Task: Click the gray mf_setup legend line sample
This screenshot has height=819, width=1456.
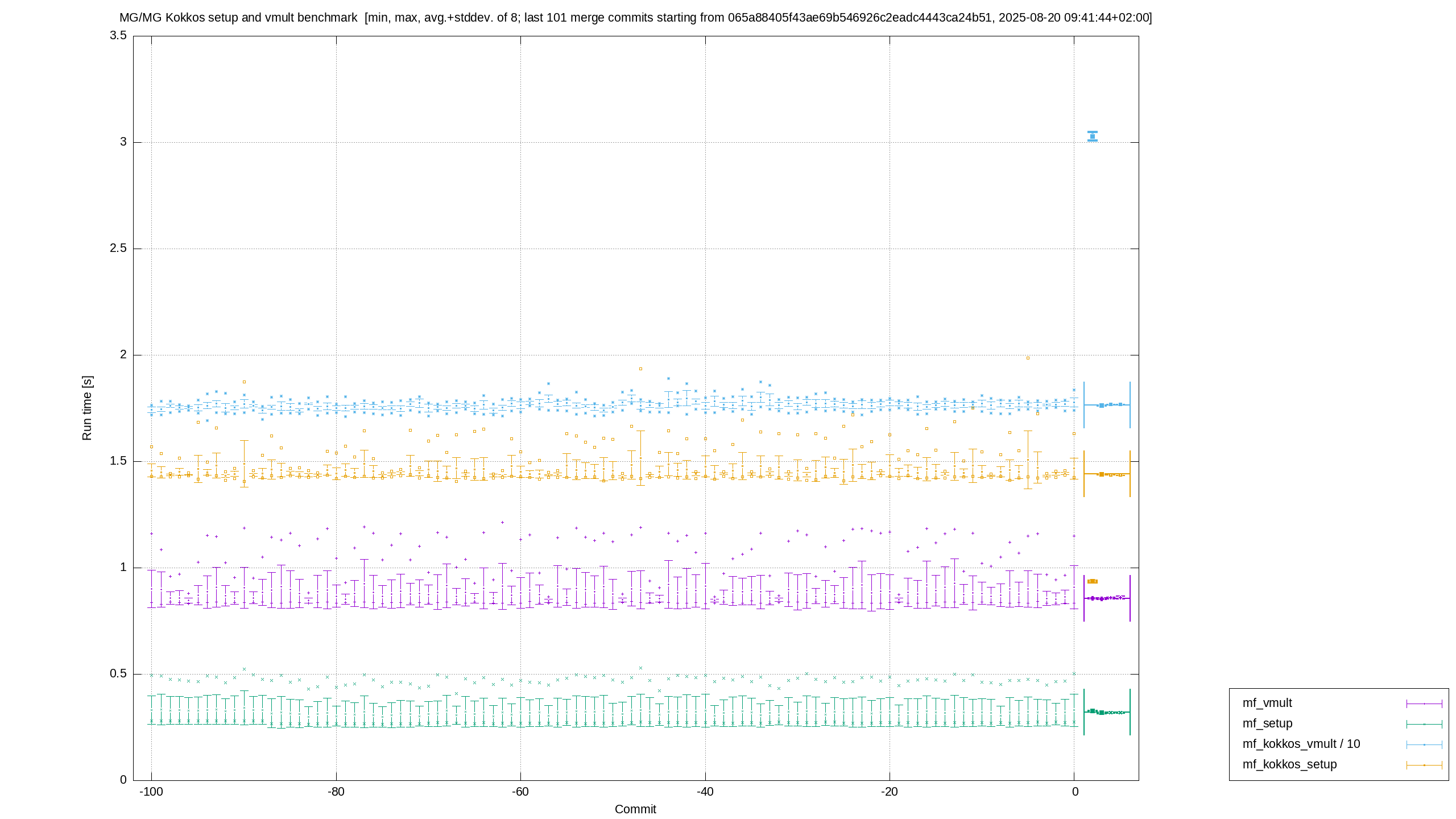Action: [1424, 724]
